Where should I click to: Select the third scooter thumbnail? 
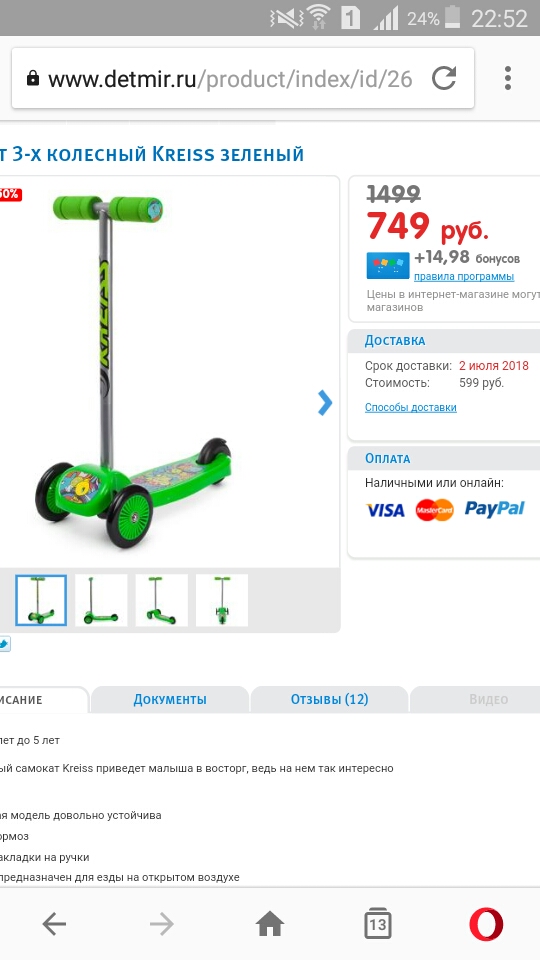pos(162,600)
